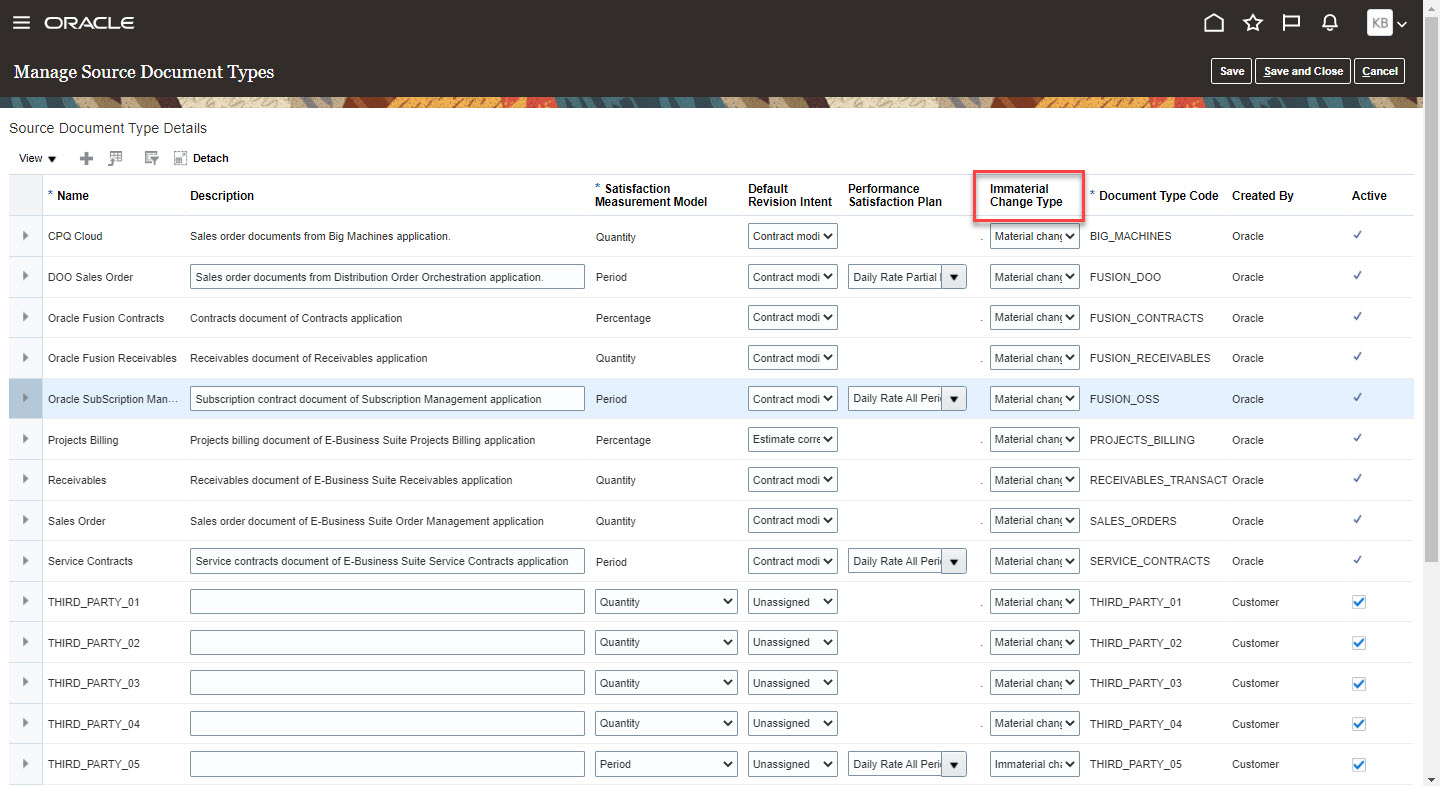Click the Query By Example filter icon

[x=152, y=158]
